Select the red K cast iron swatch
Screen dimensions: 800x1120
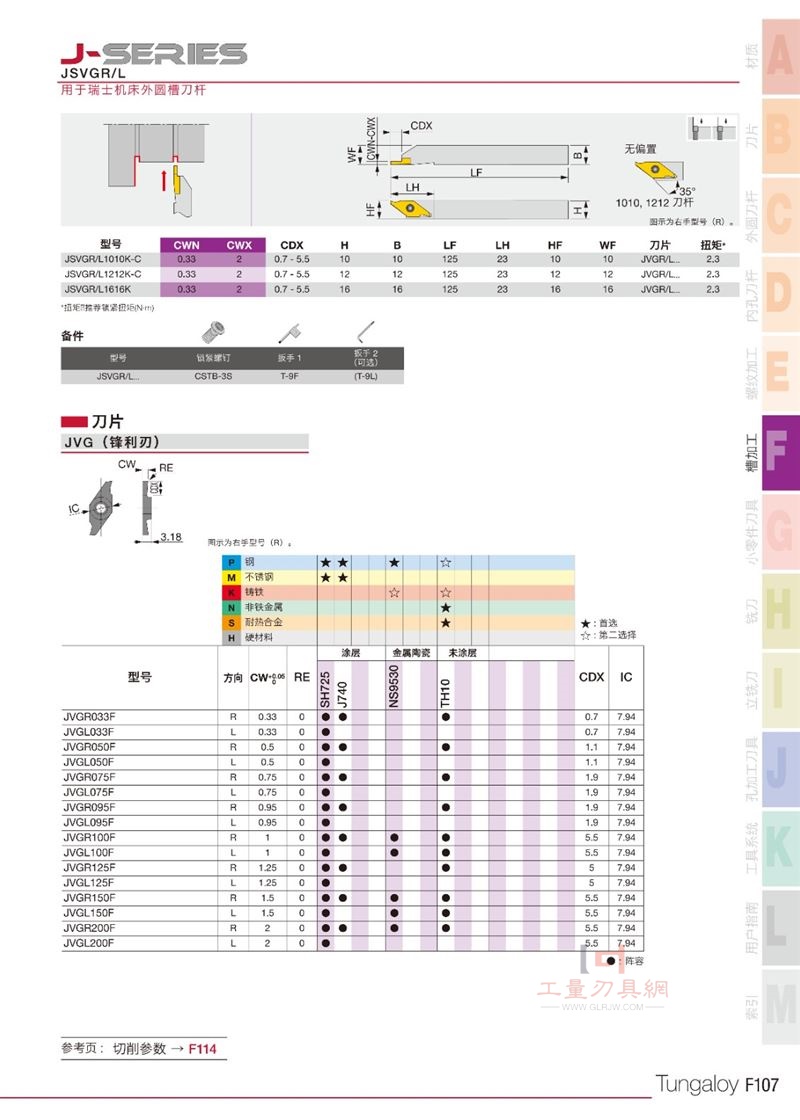point(231,593)
